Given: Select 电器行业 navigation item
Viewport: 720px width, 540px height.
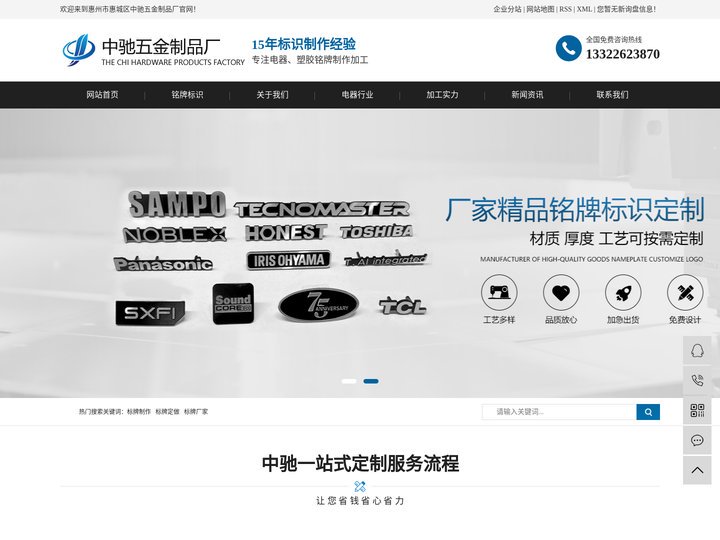Looking at the screenshot, I should pos(357,95).
